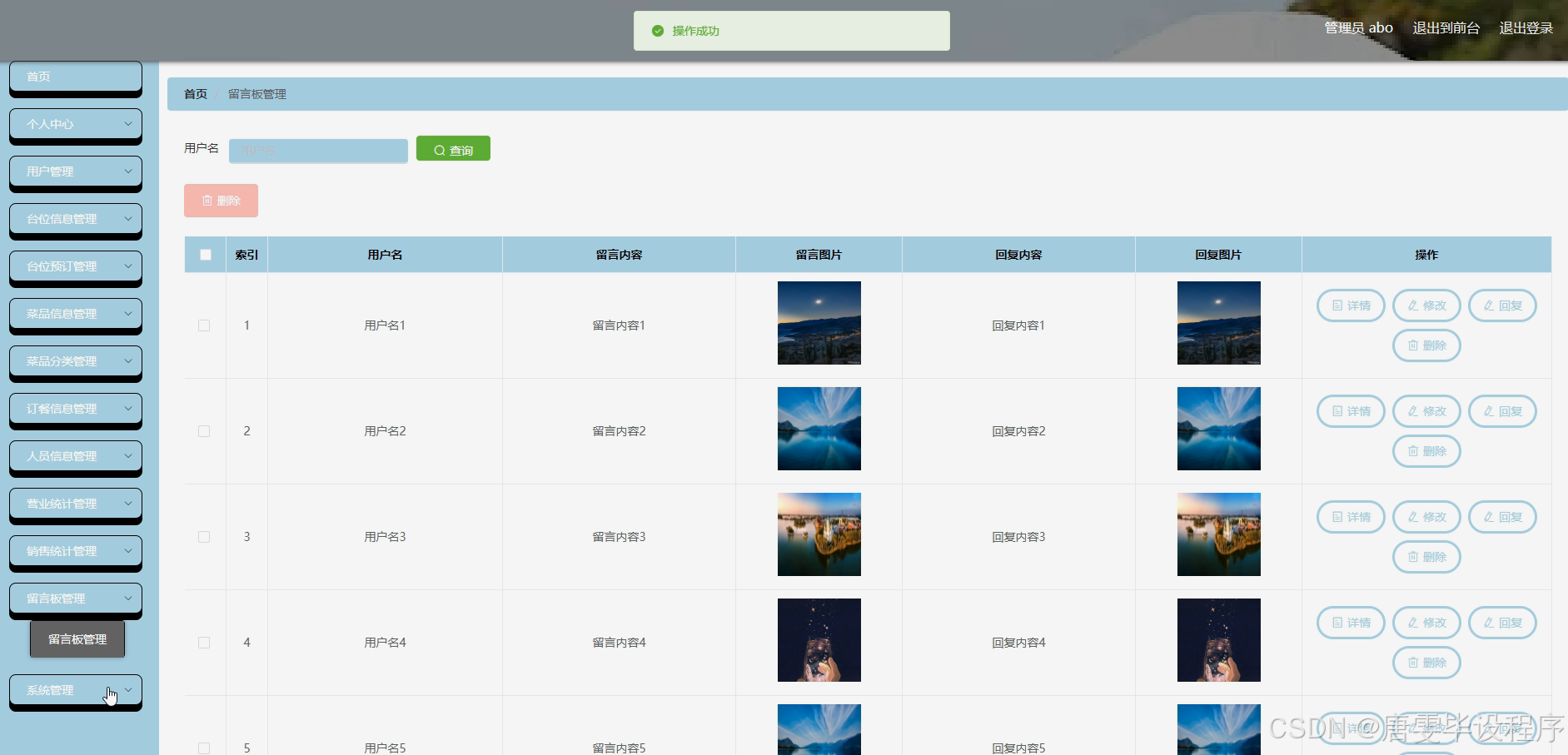Click the 留言内容4 table cell
Image resolution: width=1568 pixels, height=755 pixels.
pos(619,643)
